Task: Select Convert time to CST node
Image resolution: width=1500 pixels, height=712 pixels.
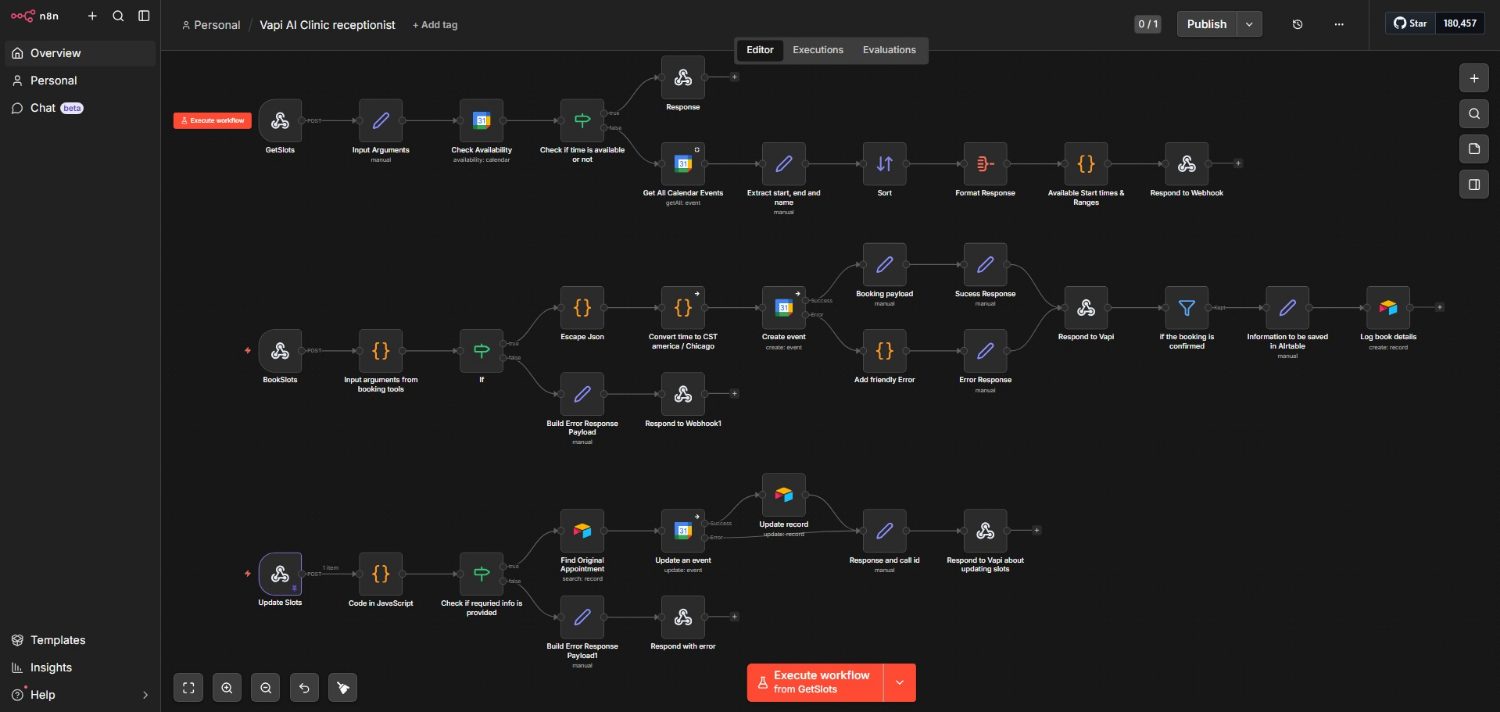Action: tap(683, 308)
